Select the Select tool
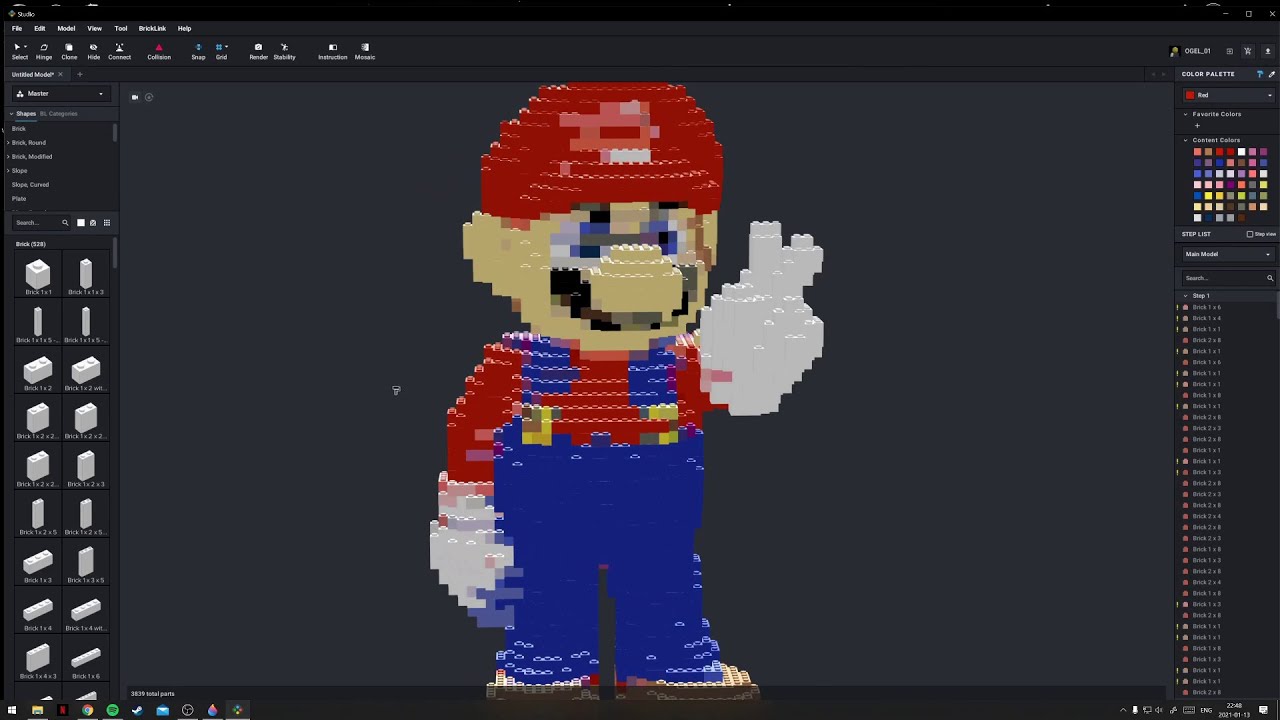 (x=18, y=51)
